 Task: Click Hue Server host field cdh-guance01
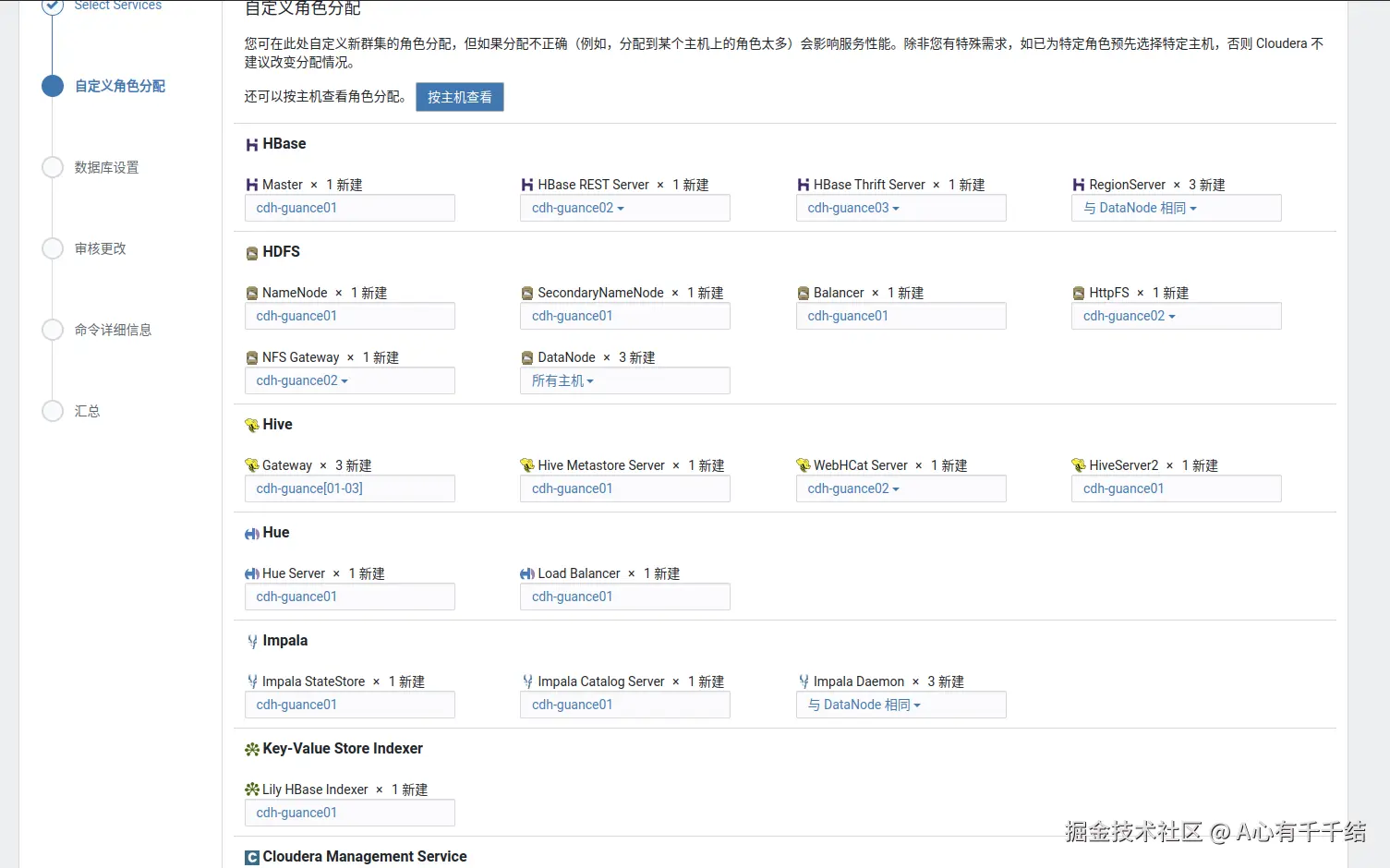pyautogui.click(x=350, y=597)
